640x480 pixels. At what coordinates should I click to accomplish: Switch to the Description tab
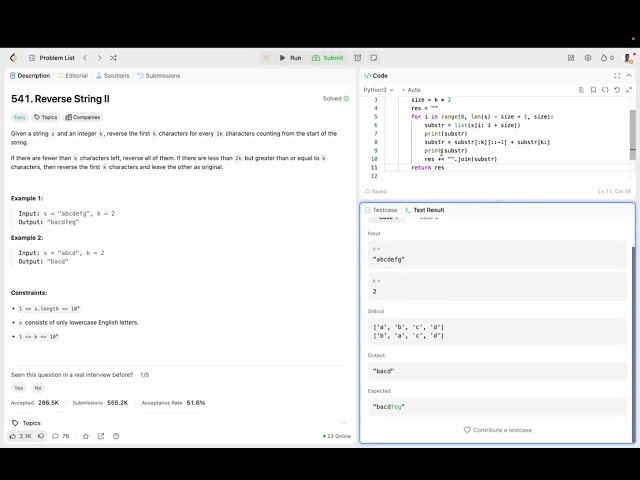tap(30, 76)
